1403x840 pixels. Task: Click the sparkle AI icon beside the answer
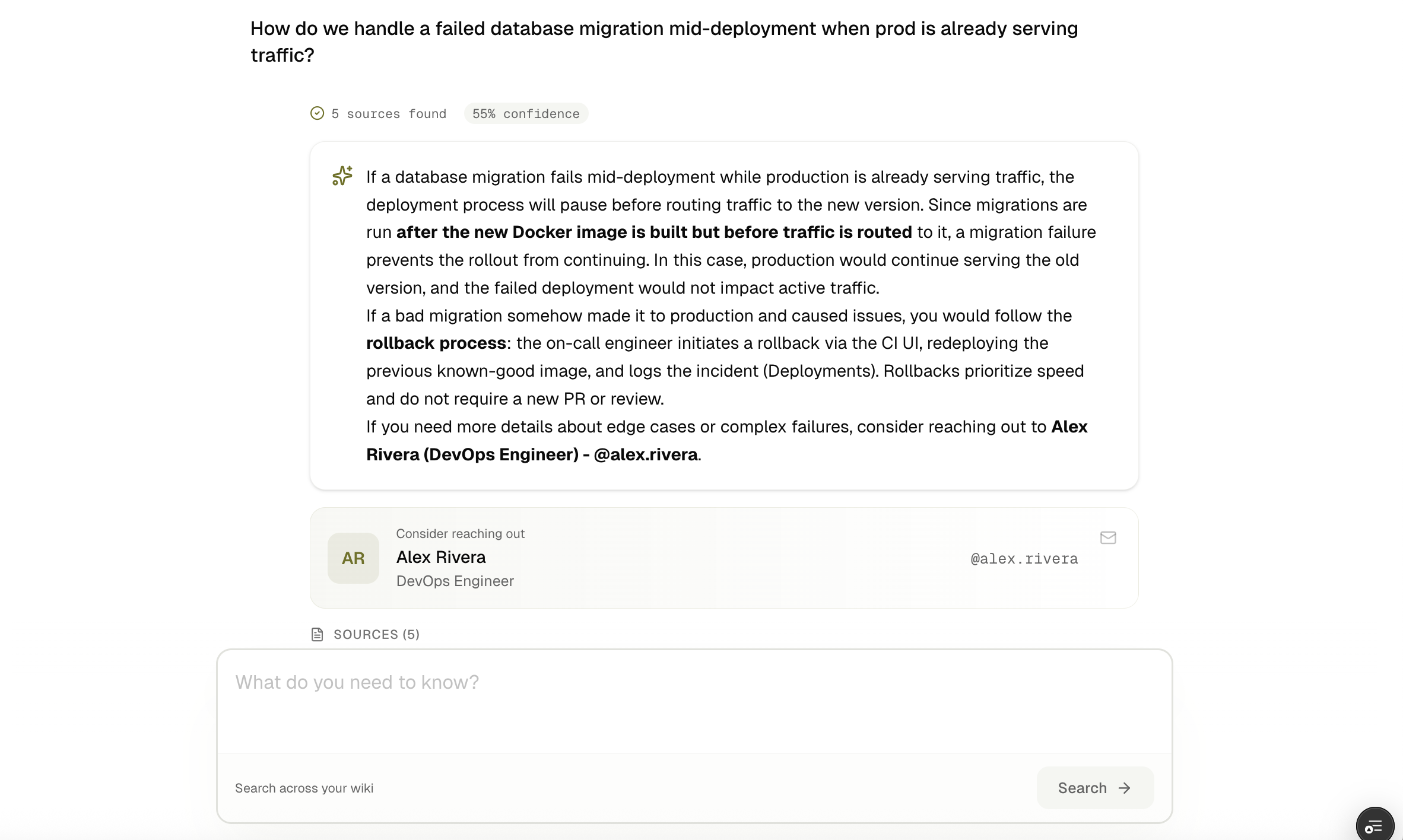pos(342,176)
